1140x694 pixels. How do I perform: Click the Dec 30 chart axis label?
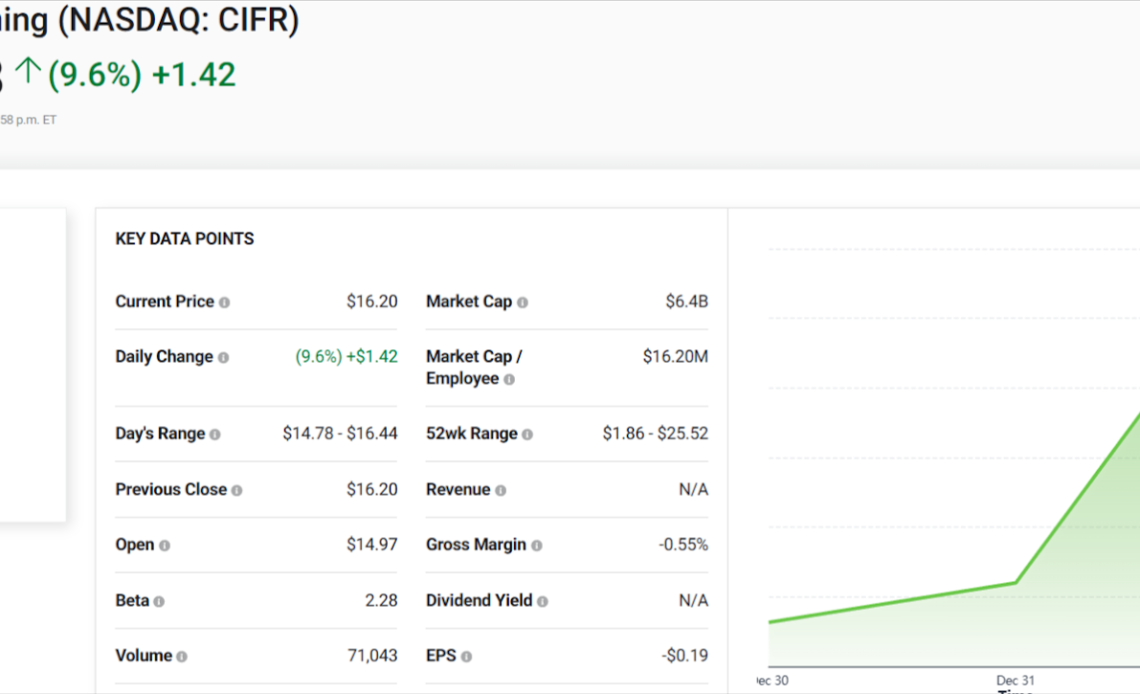pyautogui.click(x=772, y=681)
